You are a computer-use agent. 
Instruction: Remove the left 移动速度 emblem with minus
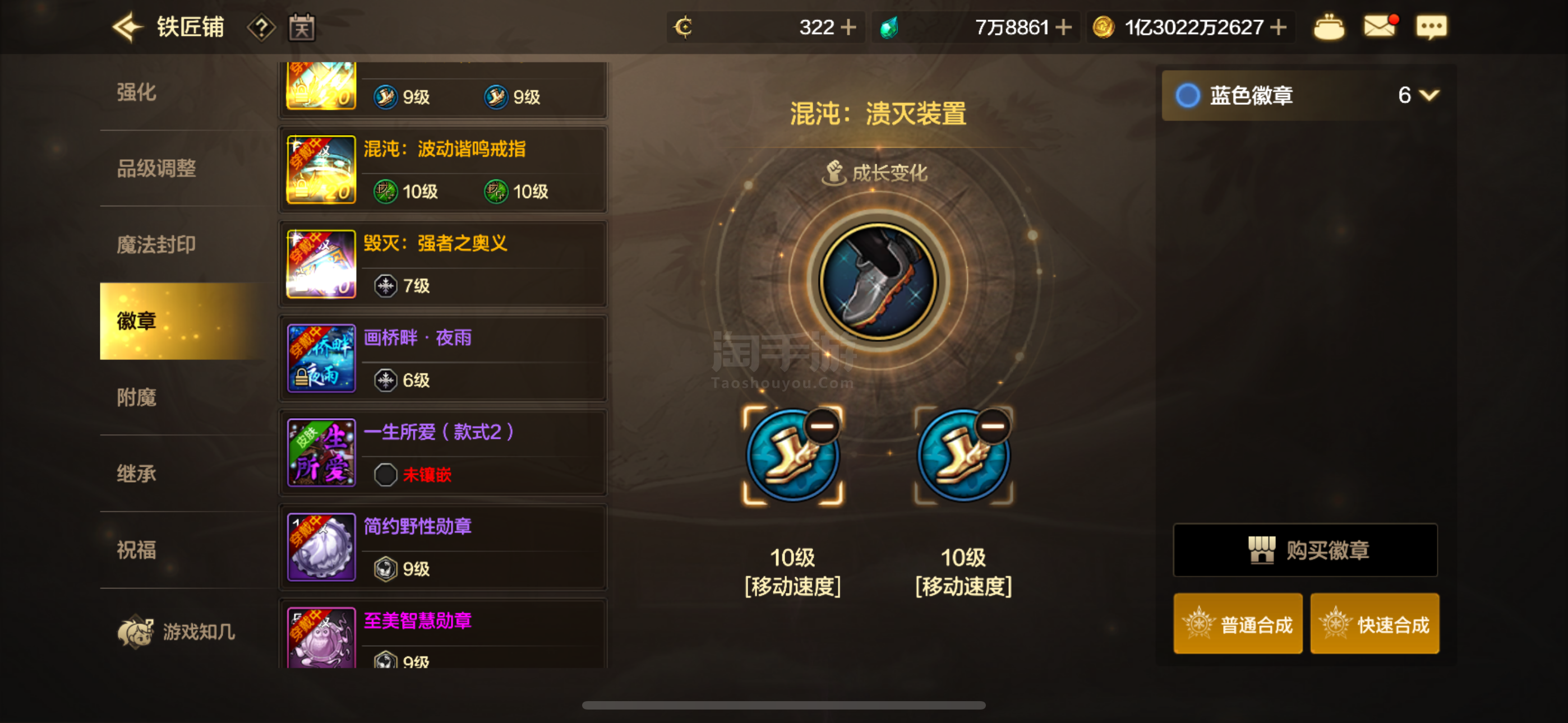[822, 426]
